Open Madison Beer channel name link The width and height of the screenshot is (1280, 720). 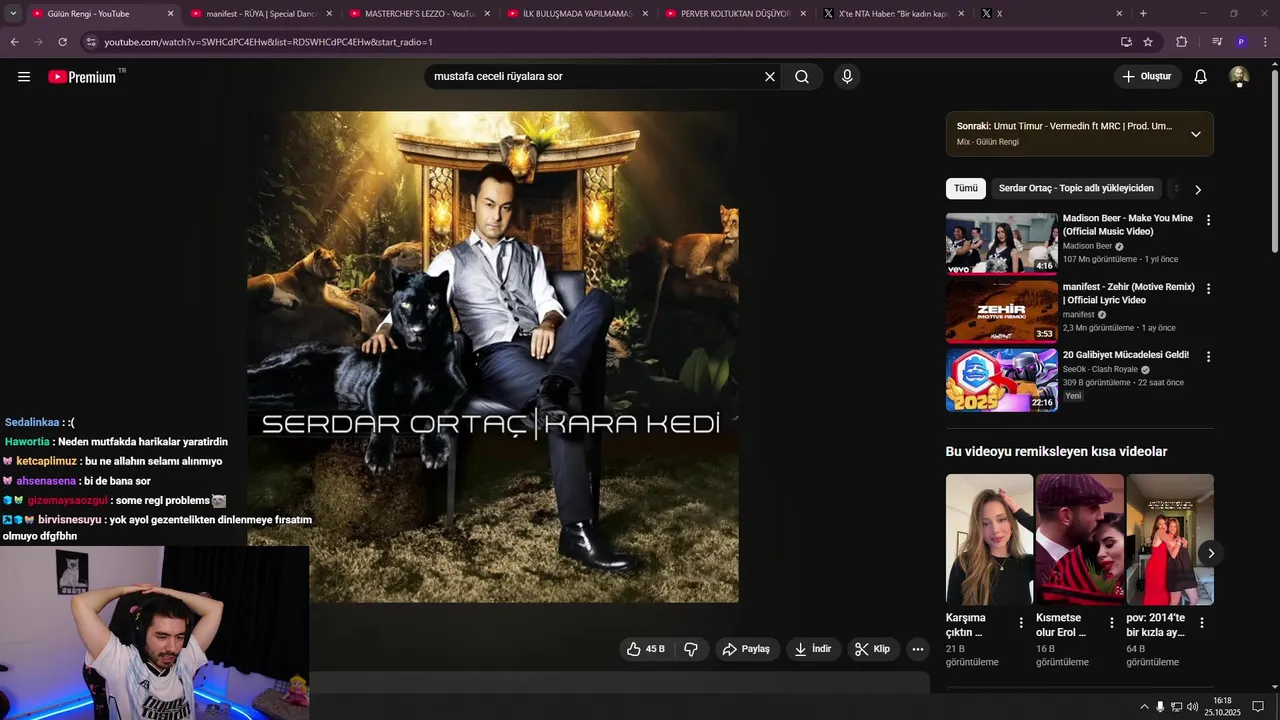tap(1087, 246)
